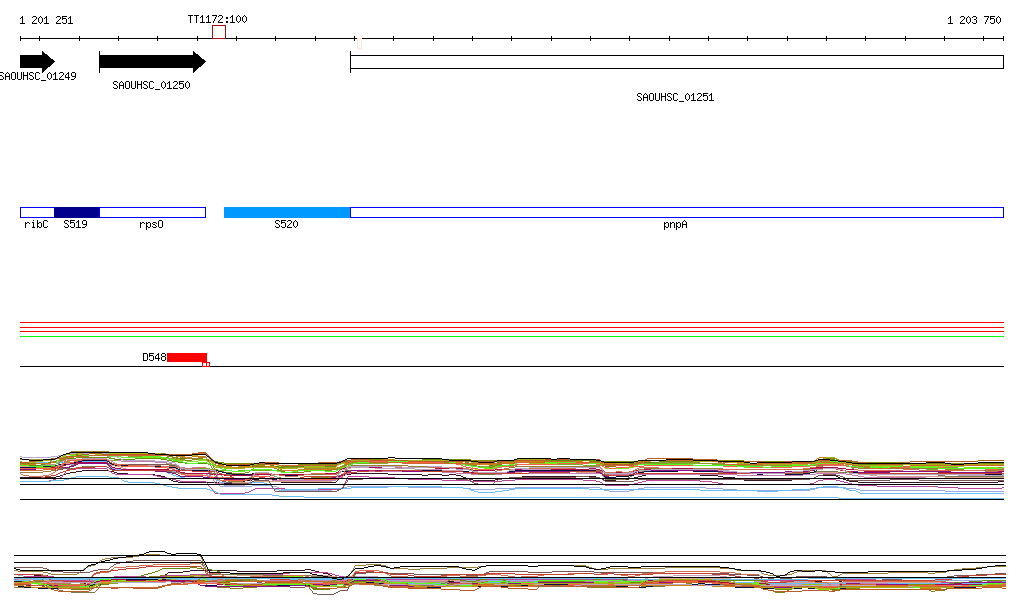Click the pnpA label text
This screenshot has width=1024, height=611.
[675, 225]
